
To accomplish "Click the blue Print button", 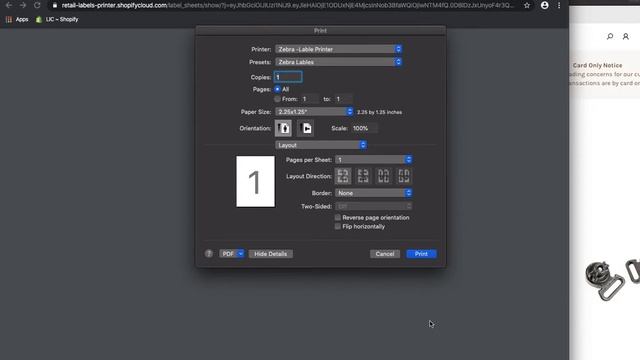I will point(421,253).
